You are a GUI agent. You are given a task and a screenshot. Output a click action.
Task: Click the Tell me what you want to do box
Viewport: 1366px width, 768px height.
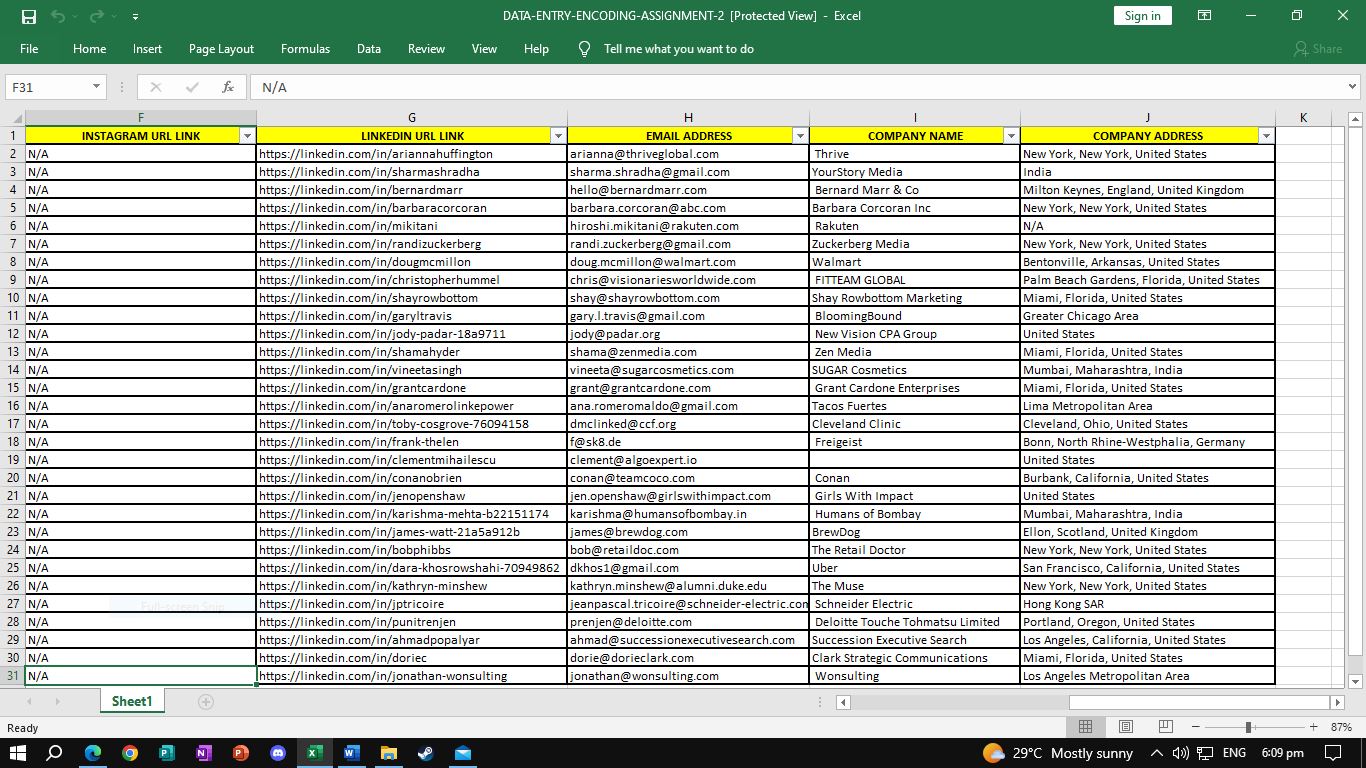[x=678, y=49]
